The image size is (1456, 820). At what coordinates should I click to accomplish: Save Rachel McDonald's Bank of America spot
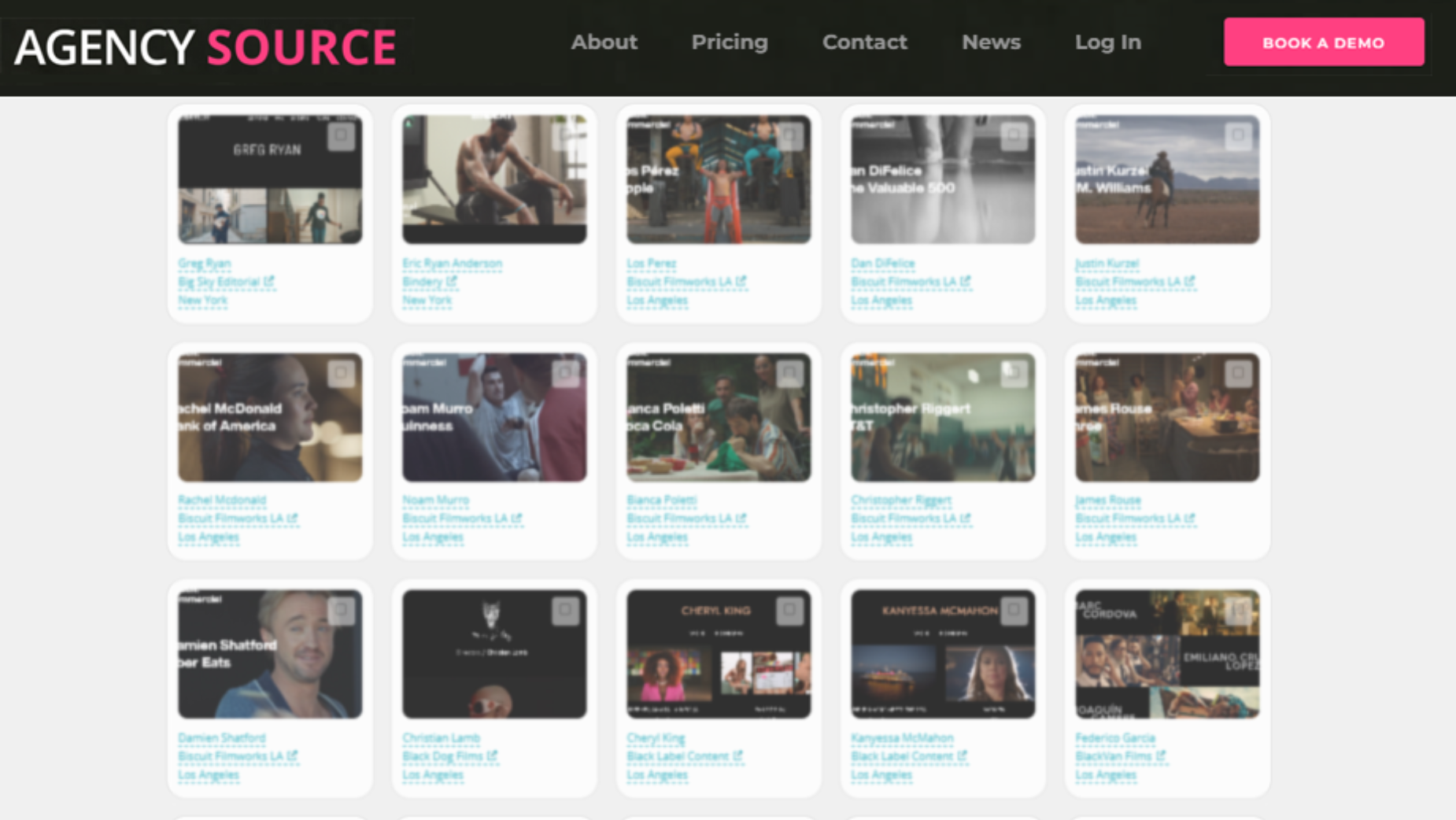(x=339, y=375)
